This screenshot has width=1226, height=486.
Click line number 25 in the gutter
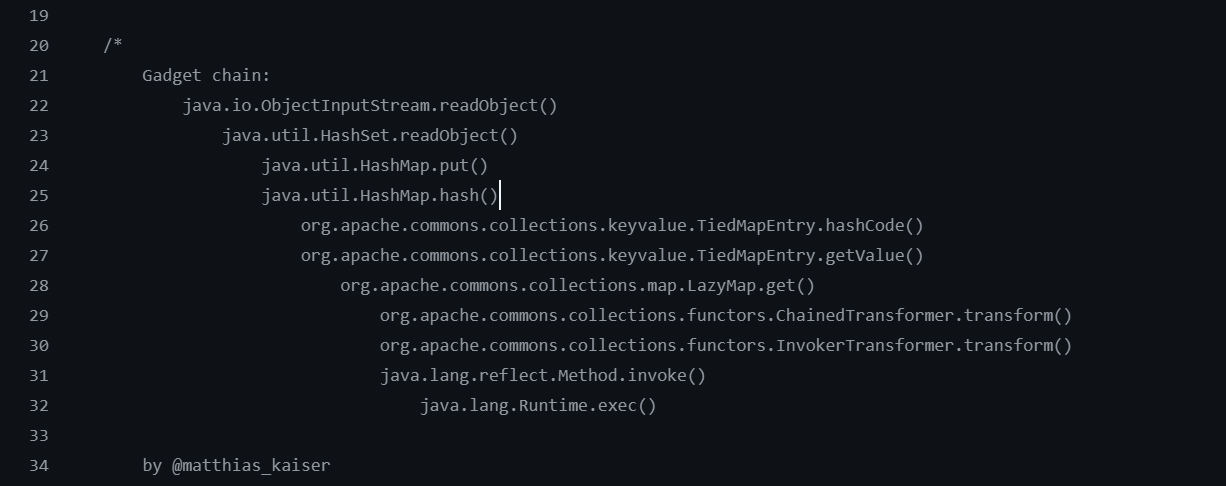pos(38,196)
